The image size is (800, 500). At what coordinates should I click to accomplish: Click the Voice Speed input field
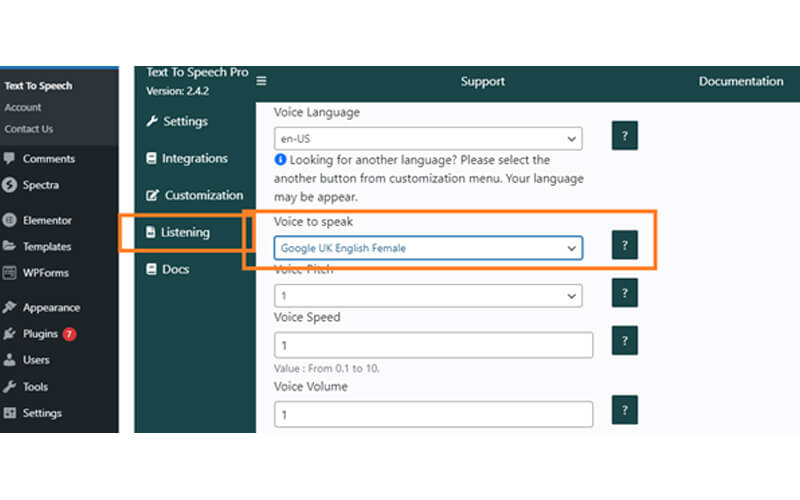tap(434, 345)
